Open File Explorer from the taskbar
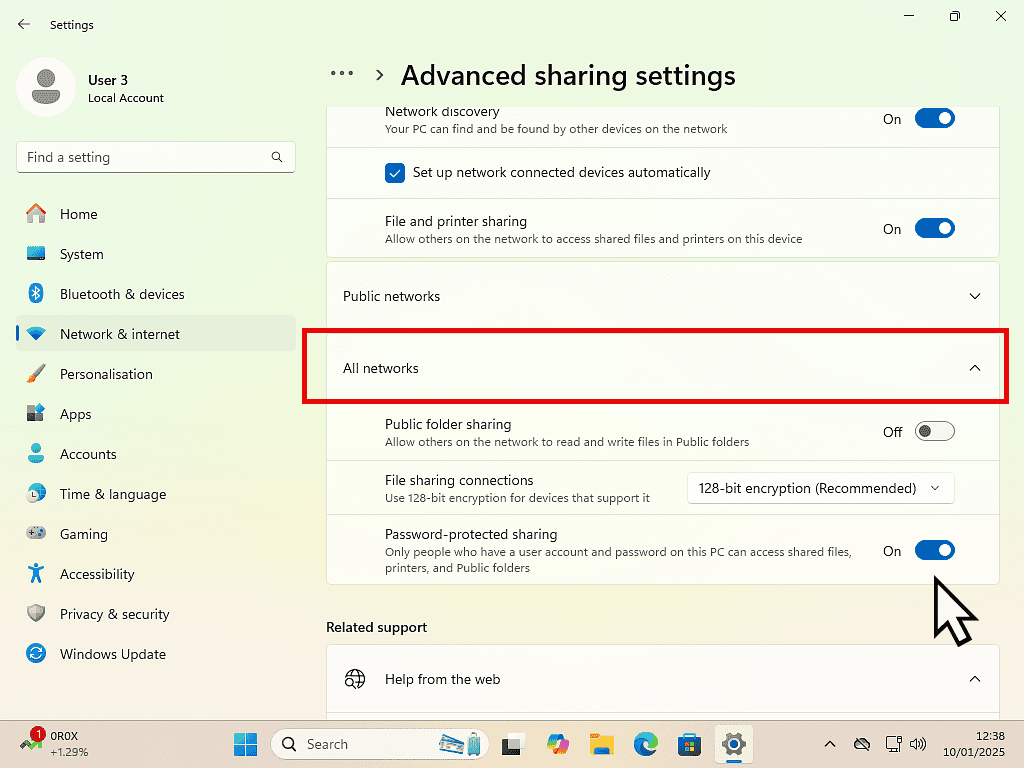This screenshot has height=768, width=1024. pyautogui.click(x=601, y=744)
